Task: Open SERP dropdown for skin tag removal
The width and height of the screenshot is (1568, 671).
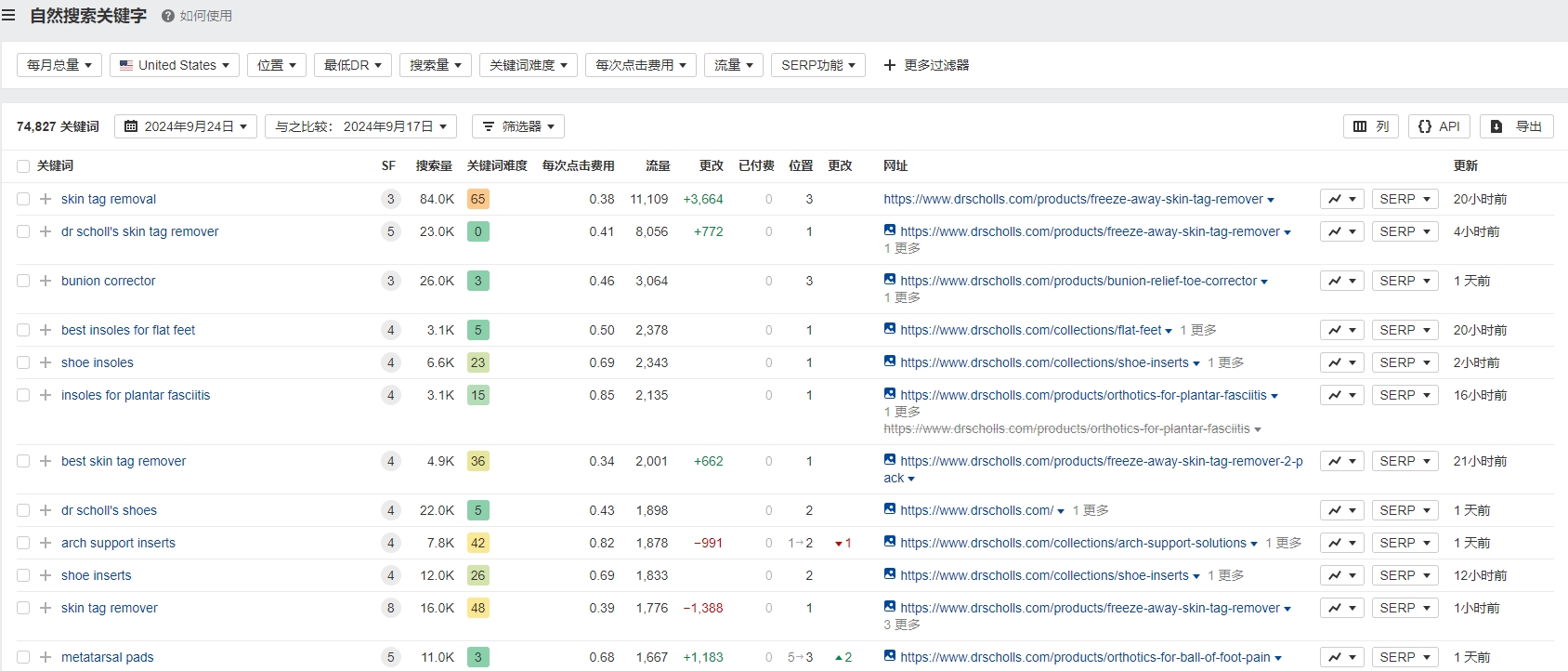Action: pos(1405,199)
